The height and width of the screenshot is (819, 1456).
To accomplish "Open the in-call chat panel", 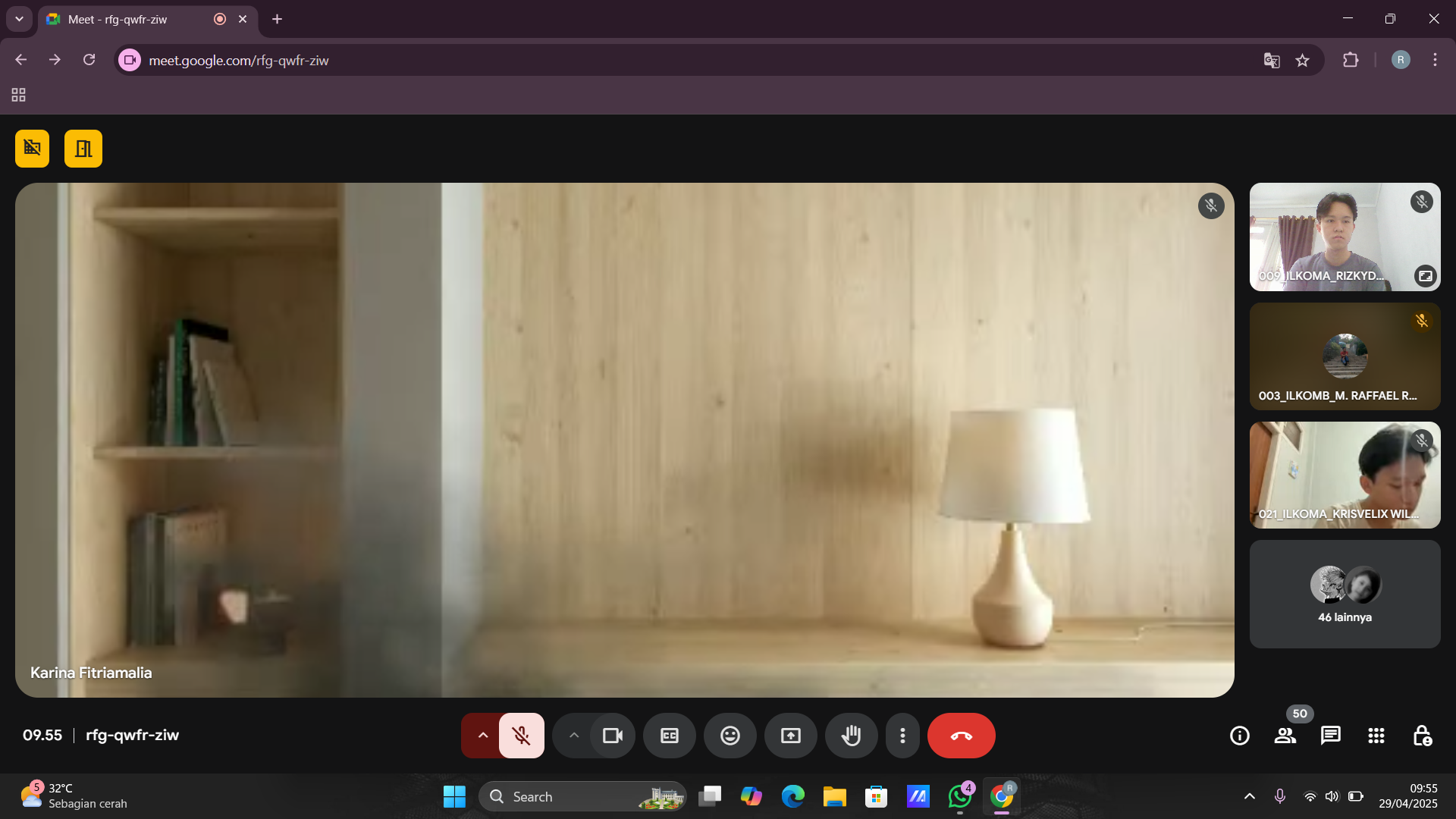I will pos(1330,736).
